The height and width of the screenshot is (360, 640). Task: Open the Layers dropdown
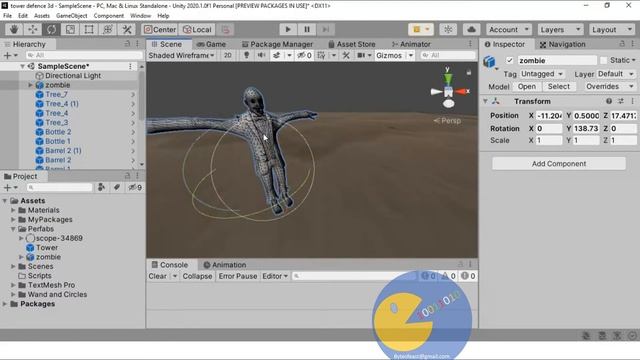point(560,29)
